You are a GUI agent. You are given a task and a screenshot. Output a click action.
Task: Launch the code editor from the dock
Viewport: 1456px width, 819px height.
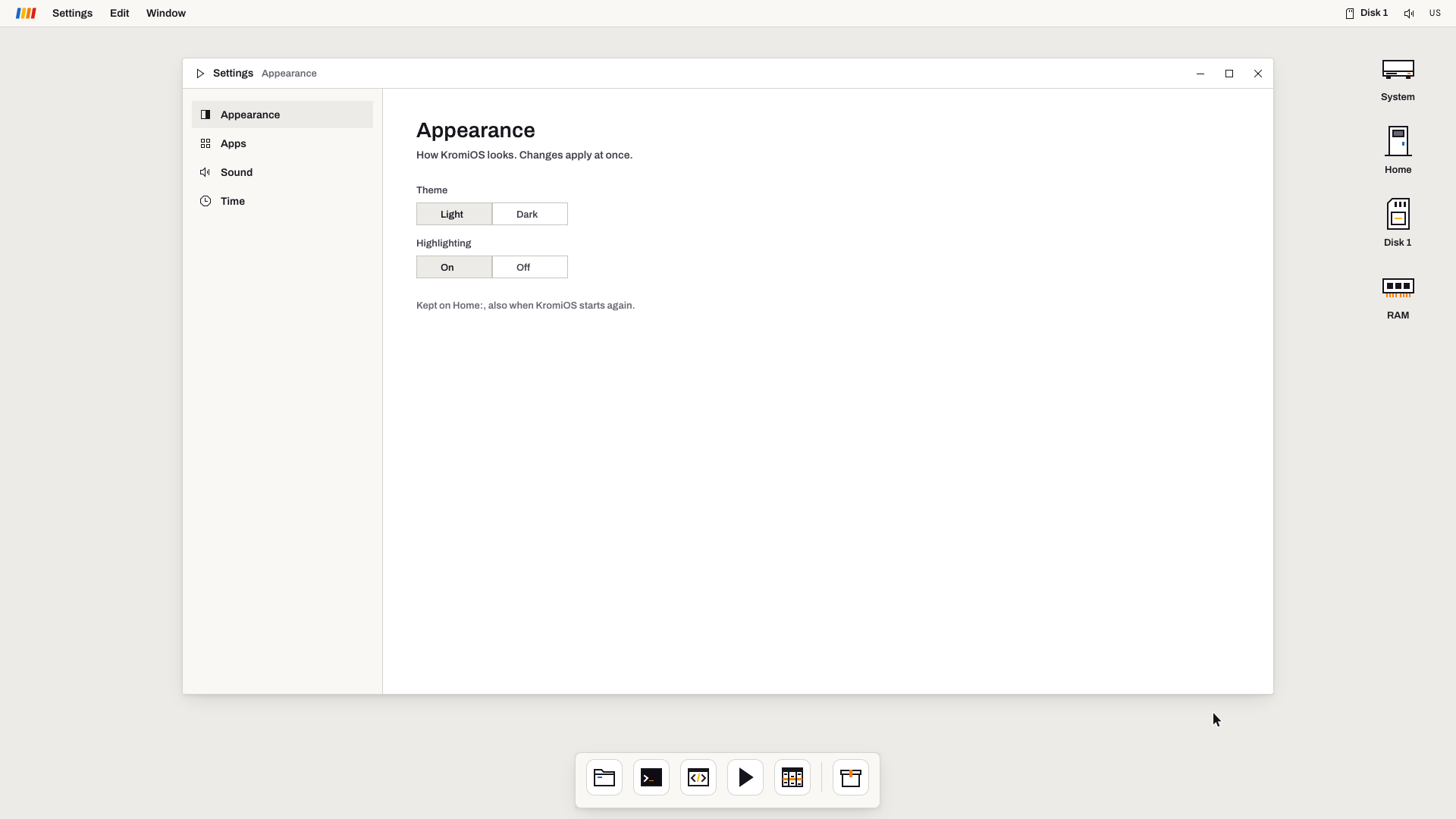[x=698, y=777]
